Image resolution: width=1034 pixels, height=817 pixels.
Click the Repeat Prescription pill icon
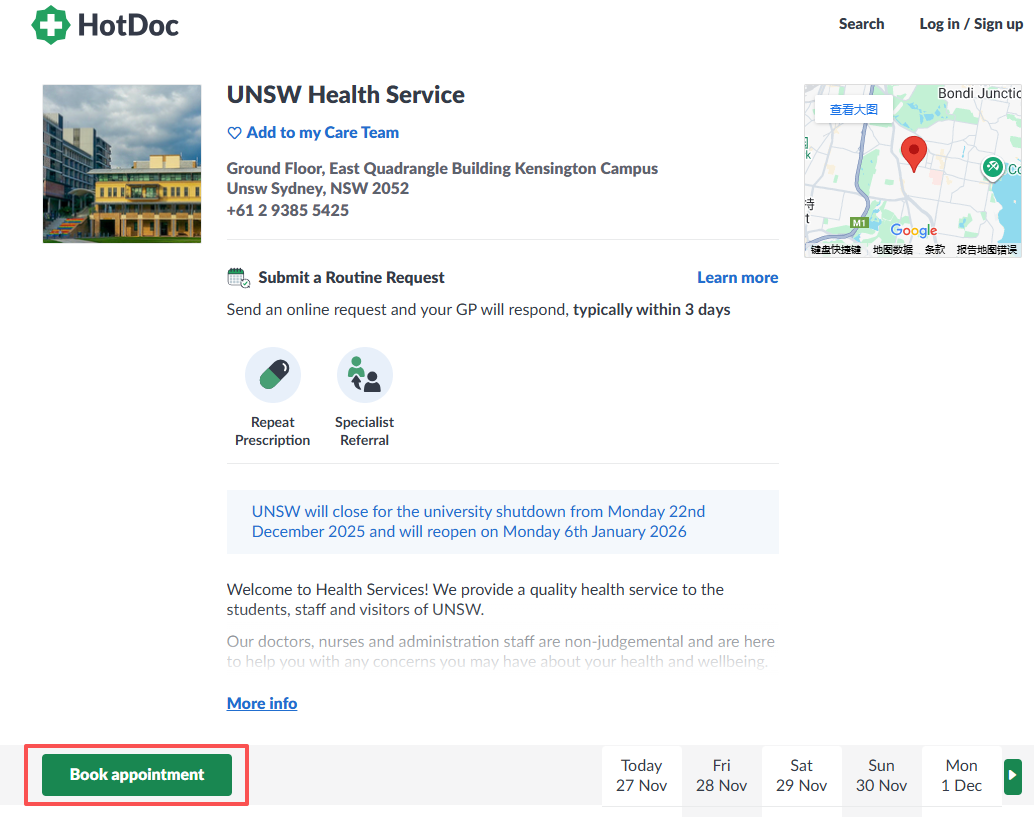coord(273,375)
